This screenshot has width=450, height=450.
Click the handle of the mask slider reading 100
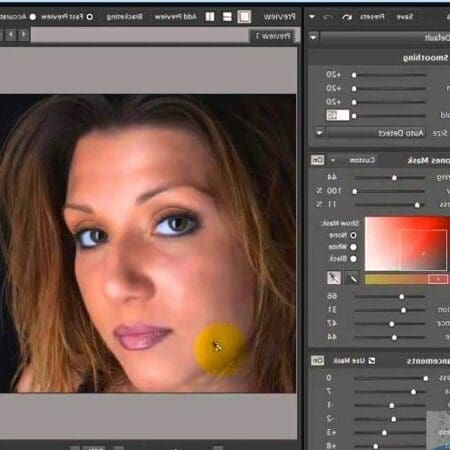(355, 191)
